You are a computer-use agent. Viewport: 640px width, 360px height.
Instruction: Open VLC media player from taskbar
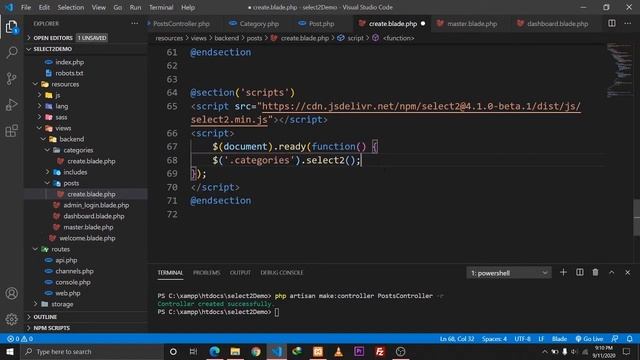[x=338, y=351]
